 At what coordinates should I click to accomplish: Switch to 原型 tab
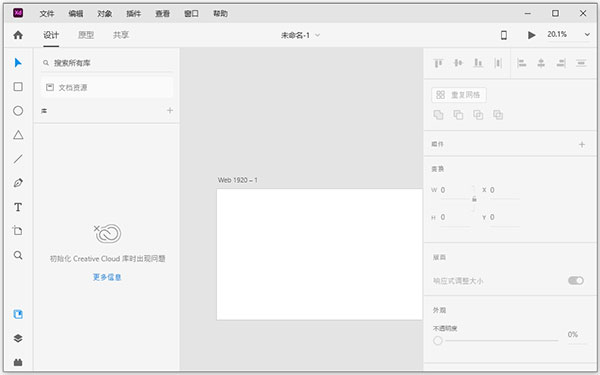pos(86,35)
